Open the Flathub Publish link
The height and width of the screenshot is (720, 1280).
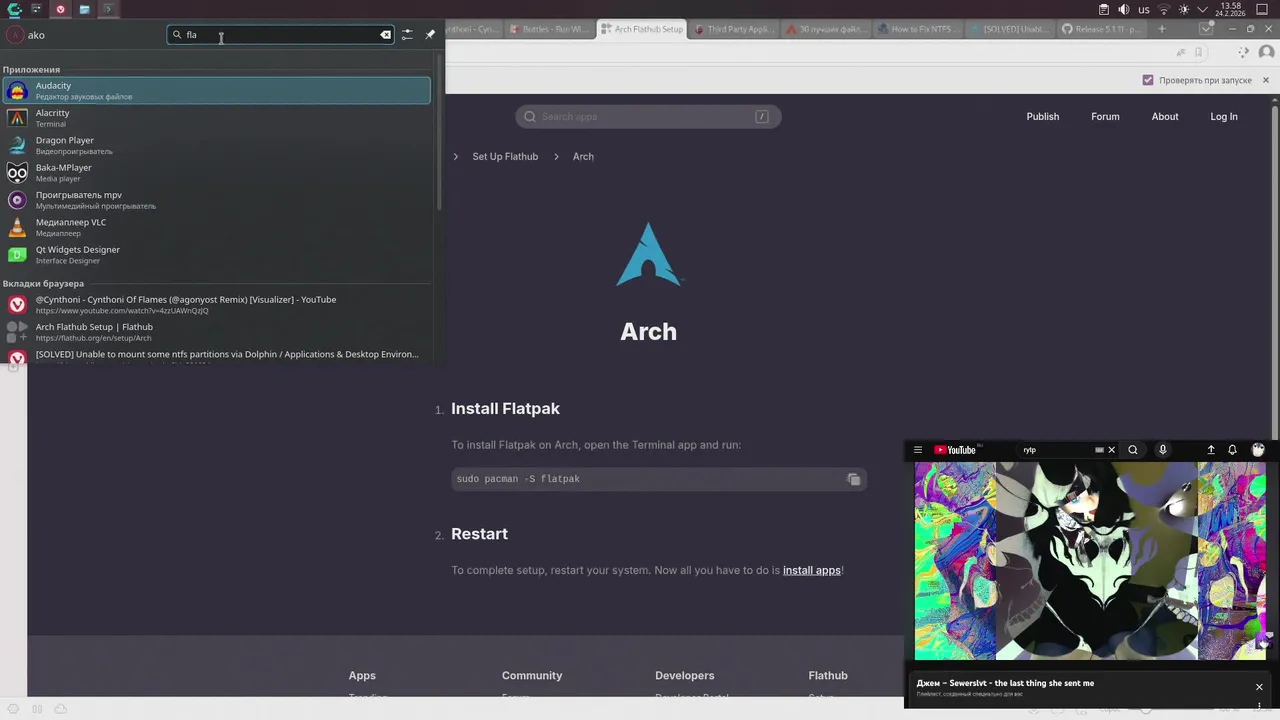pos(1042,117)
